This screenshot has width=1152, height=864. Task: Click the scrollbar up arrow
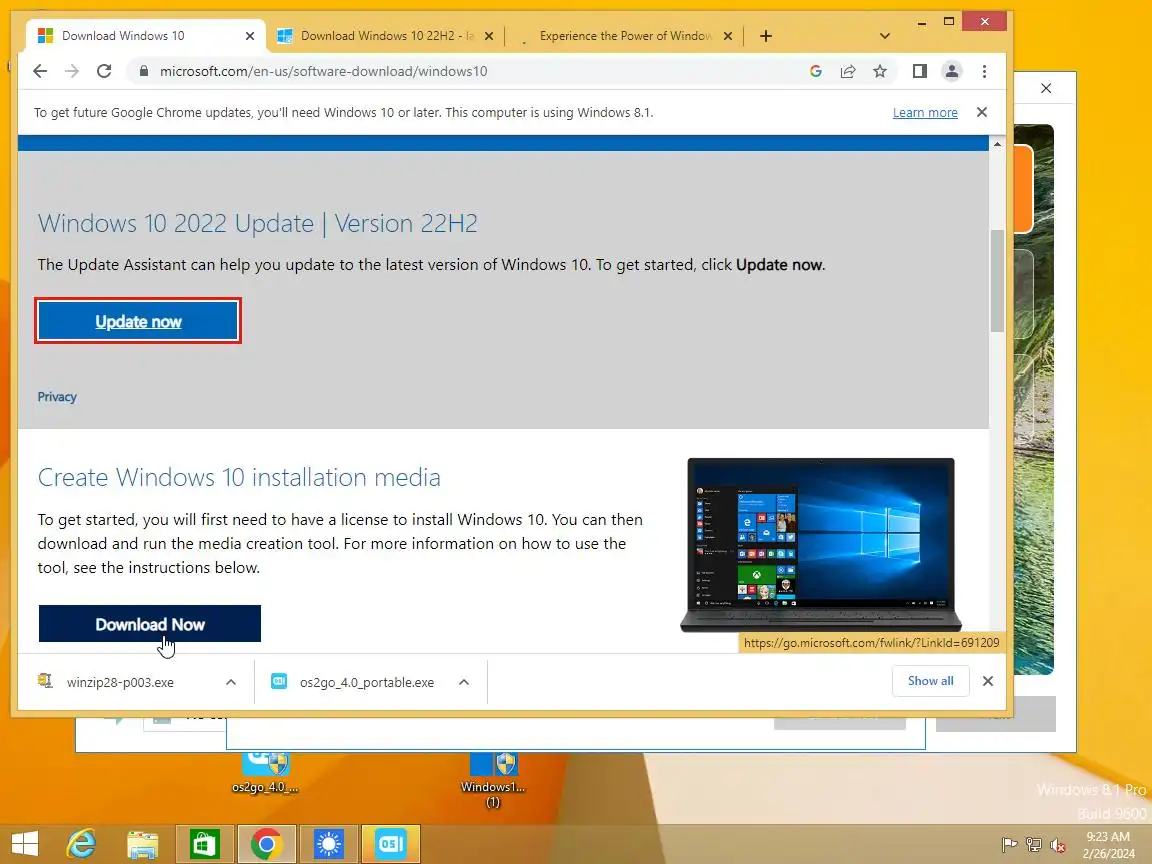coord(997,144)
